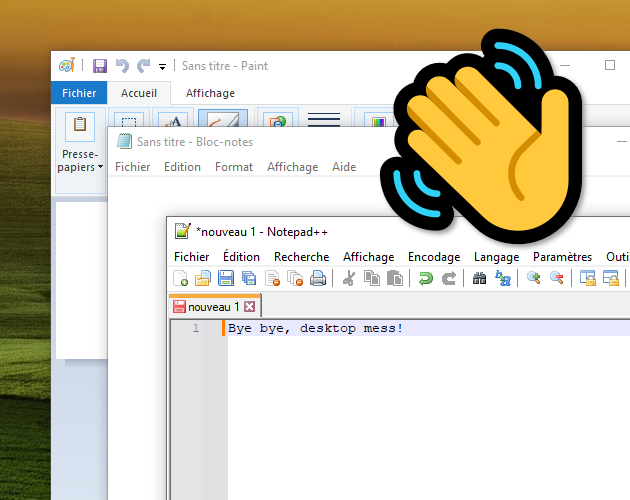Click Open file icon in Notepad++ toolbar
Screen dimensions: 630x500
203,278
